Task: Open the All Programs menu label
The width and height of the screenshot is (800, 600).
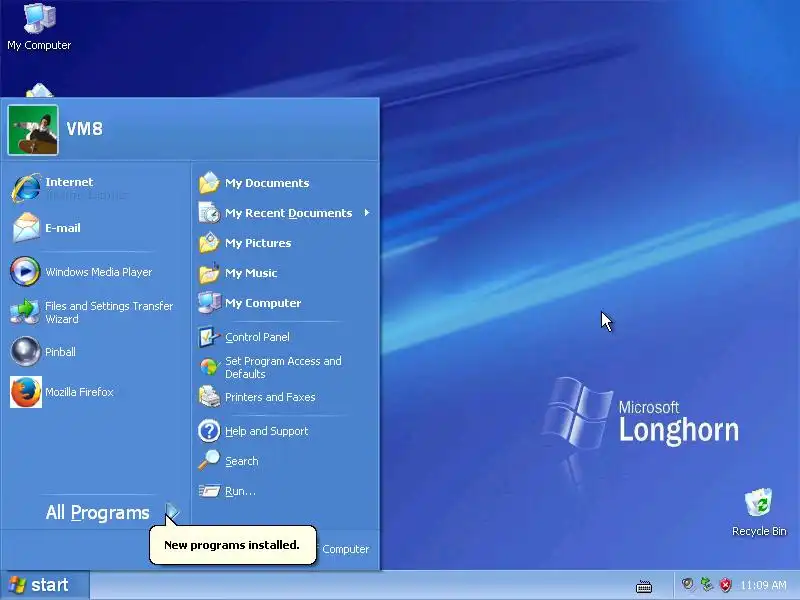Action: coord(97,512)
